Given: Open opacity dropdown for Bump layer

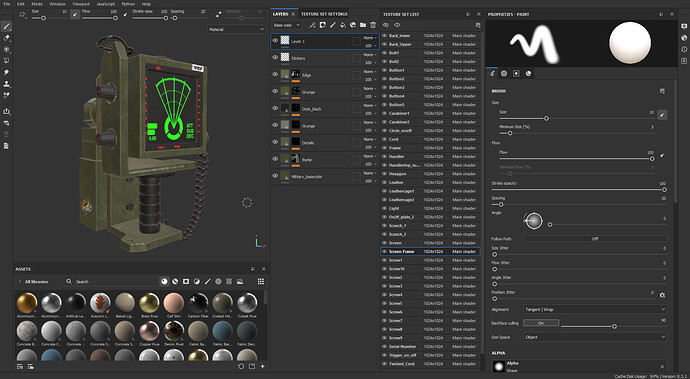Looking at the screenshot, I should 370,164.
